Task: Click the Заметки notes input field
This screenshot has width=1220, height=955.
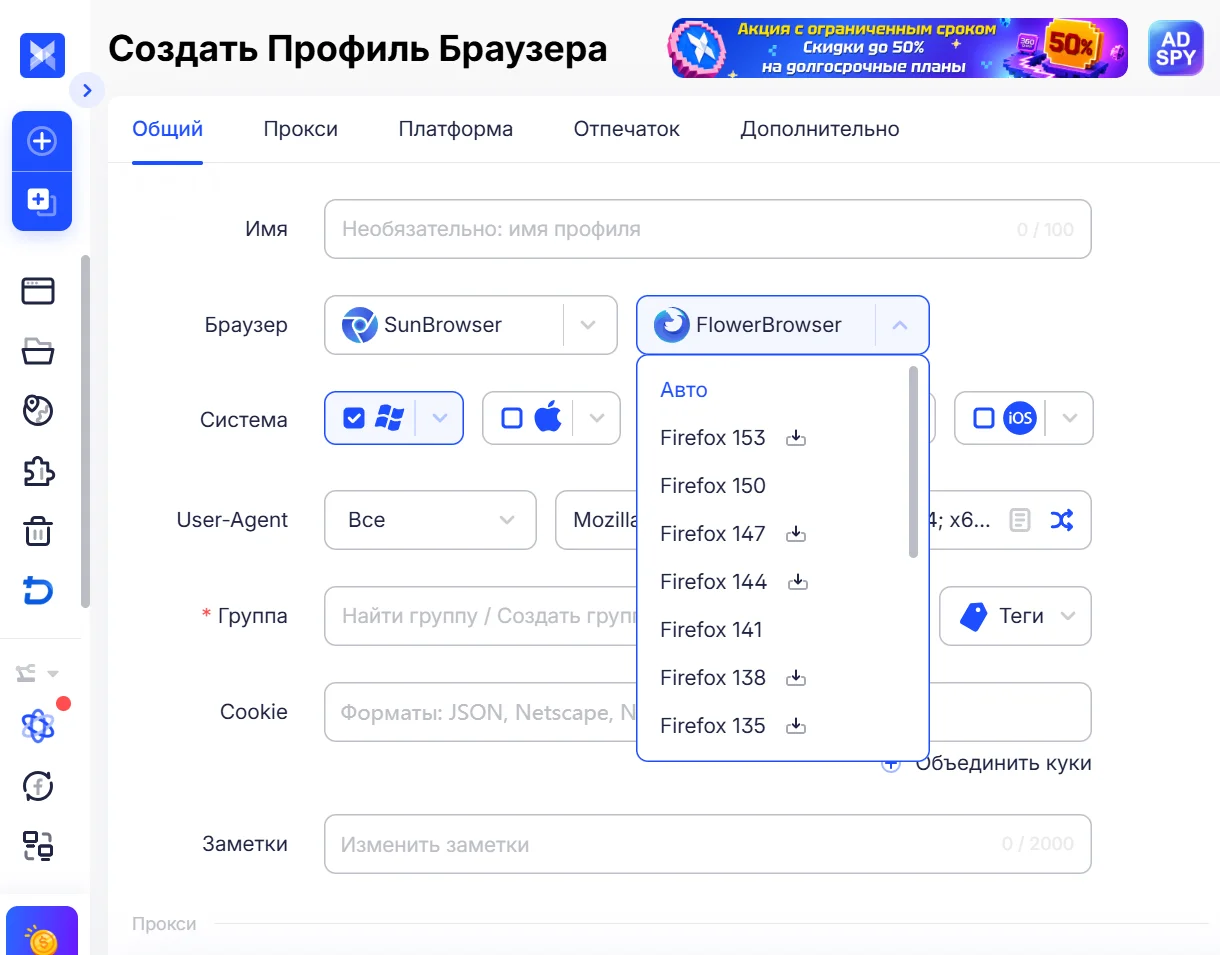Action: pos(708,844)
